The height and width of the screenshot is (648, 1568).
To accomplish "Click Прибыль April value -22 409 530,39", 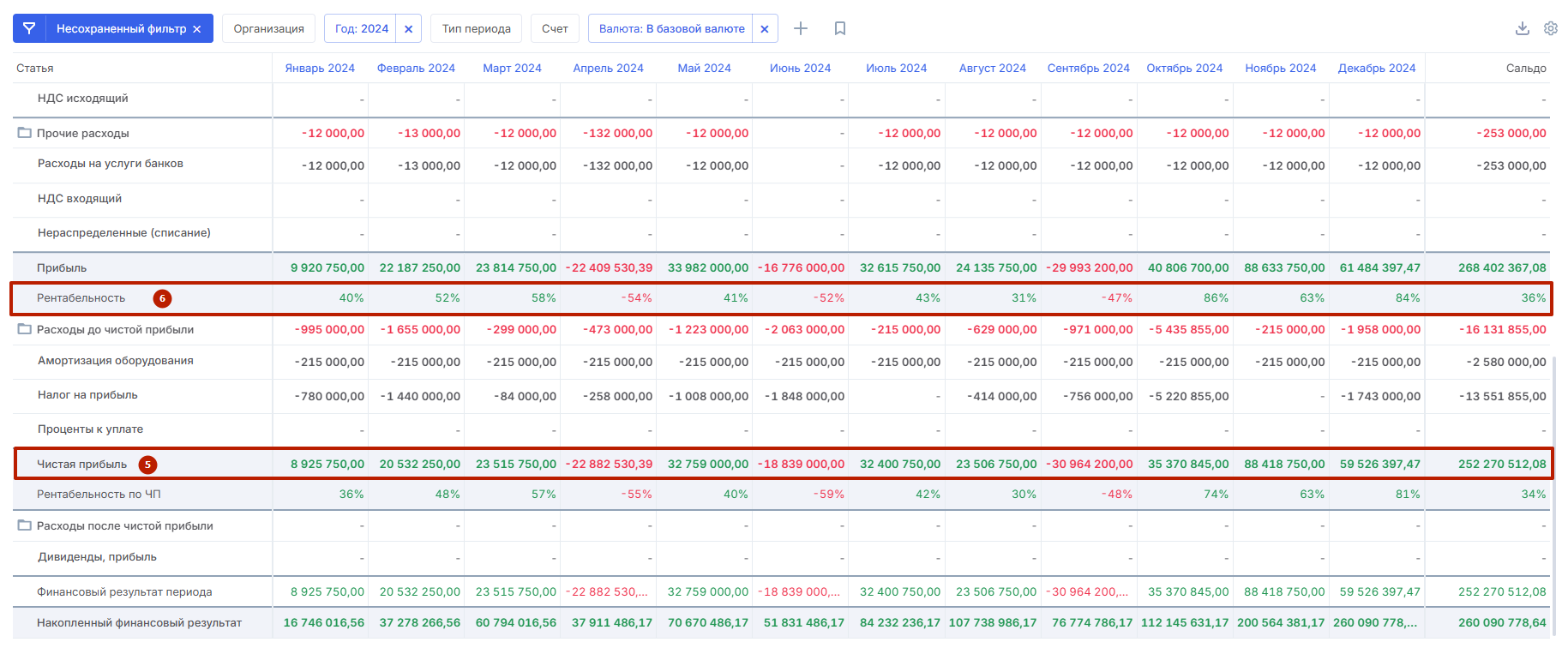I will tap(610, 268).
